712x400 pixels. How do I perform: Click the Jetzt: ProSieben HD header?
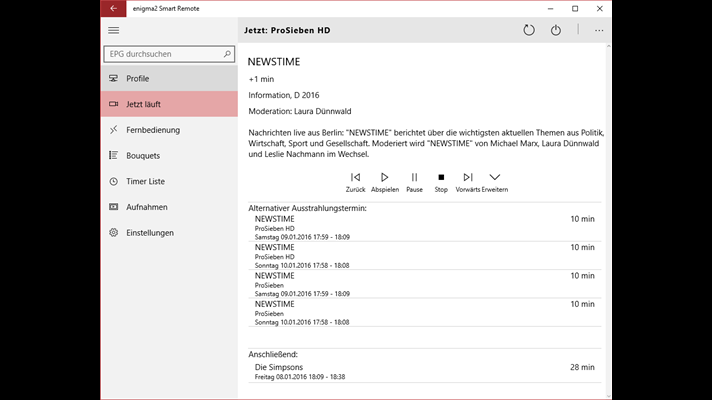coord(287,30)
